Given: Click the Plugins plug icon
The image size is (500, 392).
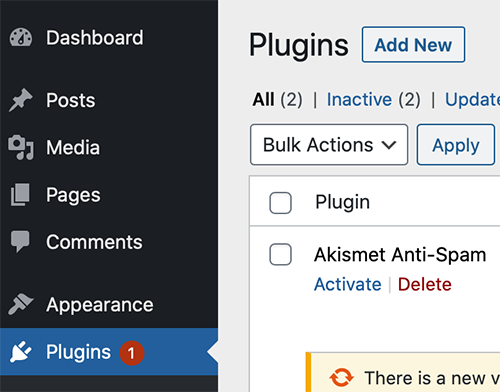Looking at the screenshot, I should [21, 352].
